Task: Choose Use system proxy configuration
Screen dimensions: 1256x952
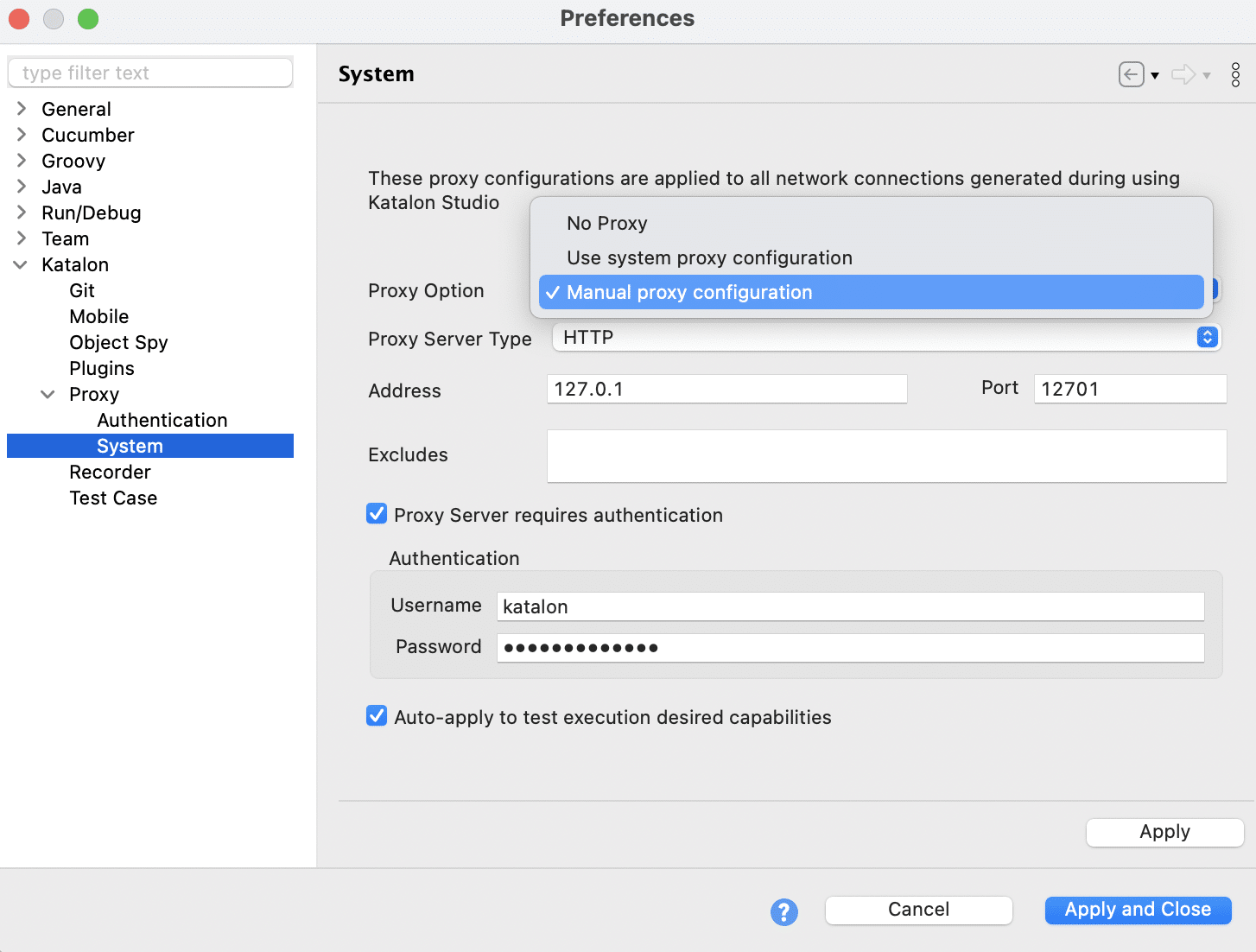Action: click(709, 257)
